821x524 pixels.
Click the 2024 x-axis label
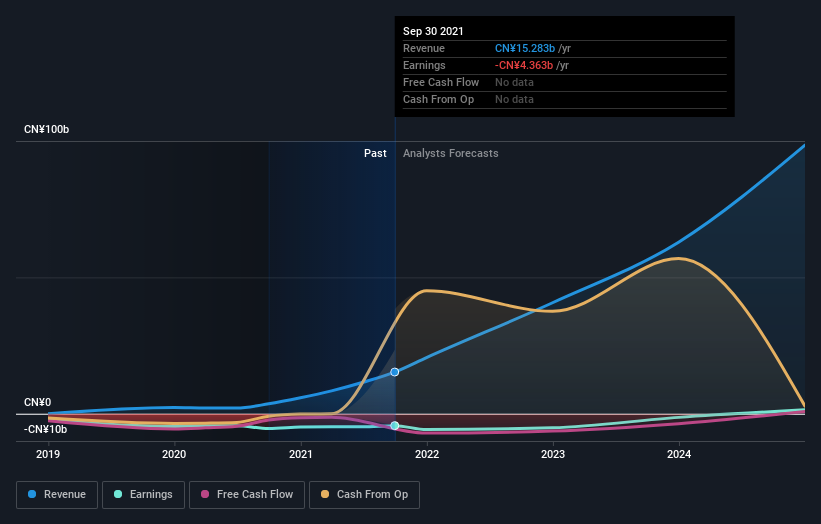pos(679,454)
